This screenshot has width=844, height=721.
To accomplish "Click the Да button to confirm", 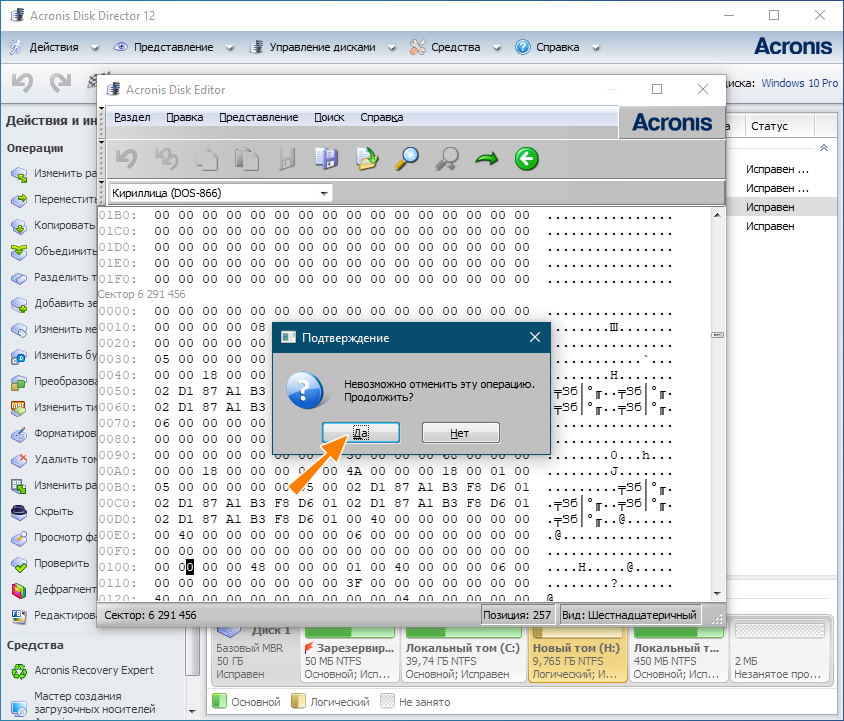I will tap(361, 433).
